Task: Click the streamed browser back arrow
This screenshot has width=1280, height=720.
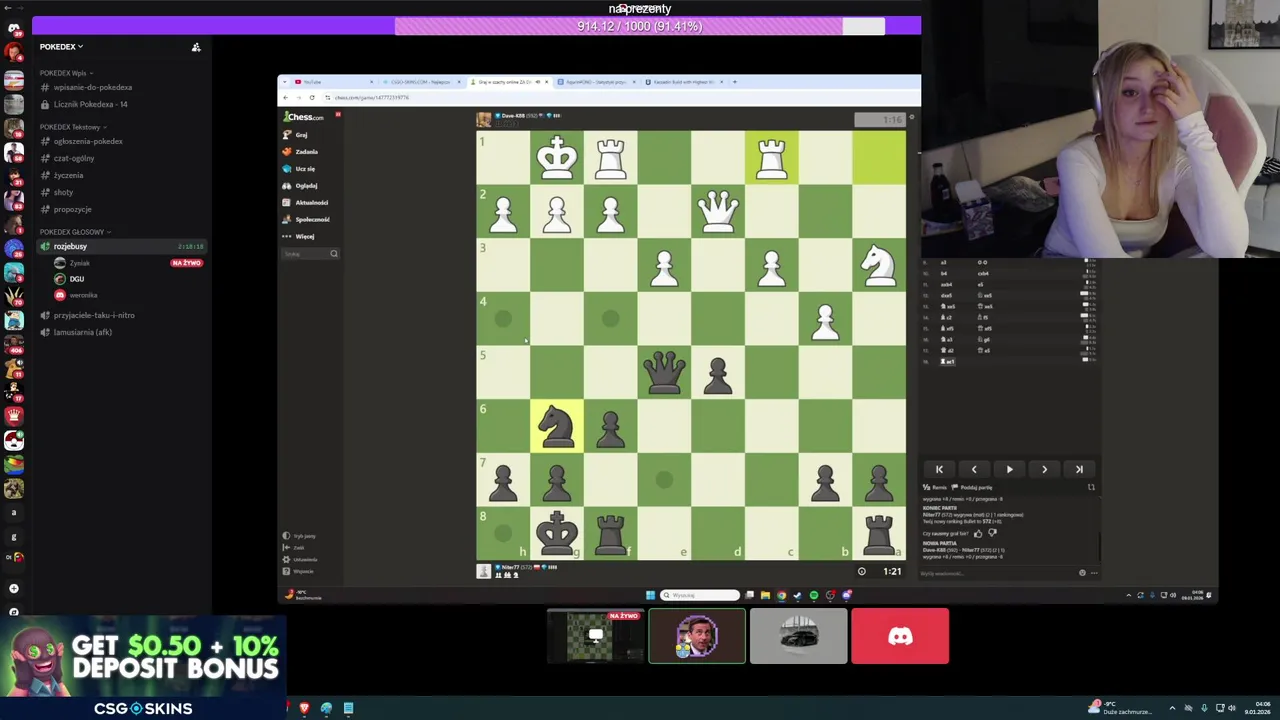Action: 285,97
